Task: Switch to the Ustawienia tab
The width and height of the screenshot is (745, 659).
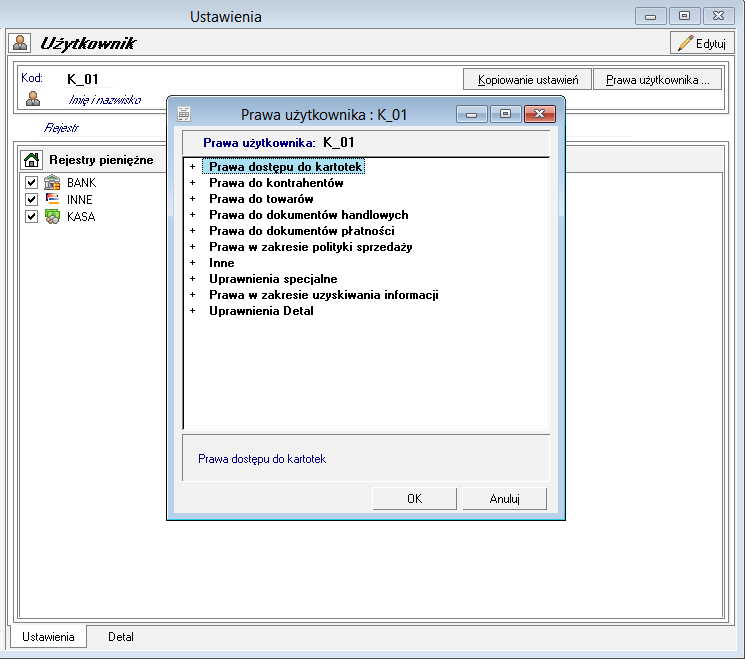Action: [x=48, y=637]
